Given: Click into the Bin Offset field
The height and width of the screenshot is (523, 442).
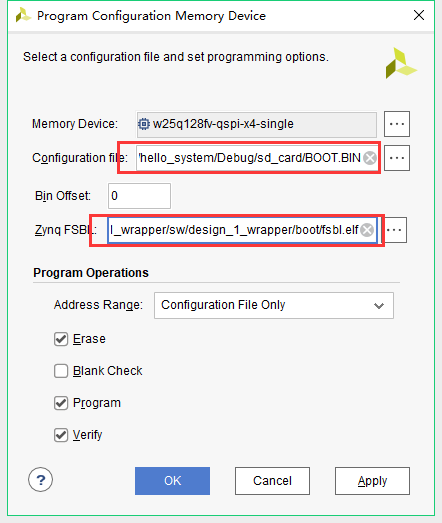Looking at the screenshot, I should click(139, 196).
